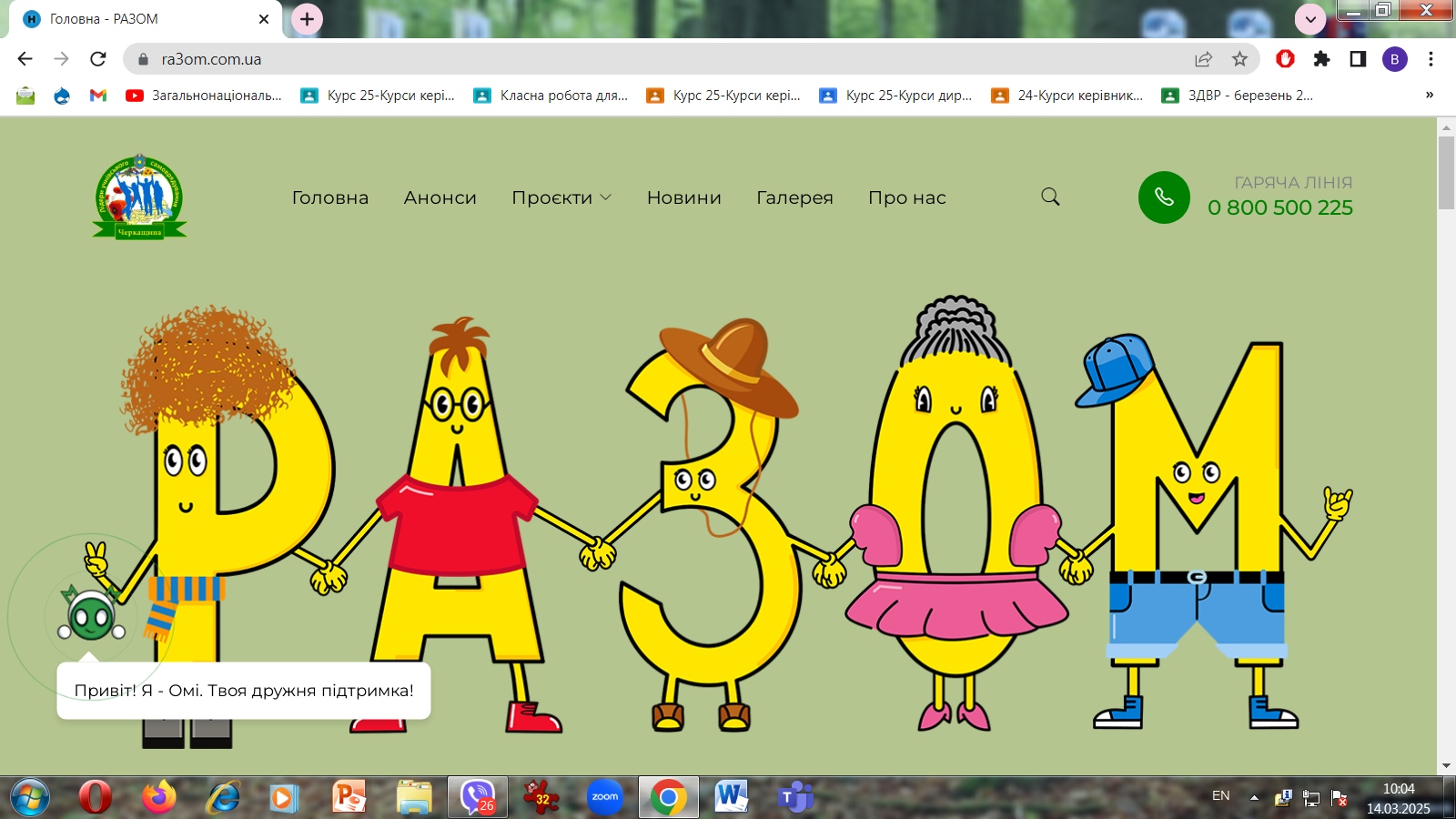Screen dimensions: 1456x819
Task: Launch Microsoft Teams from the taskbar
Action: 796,797
